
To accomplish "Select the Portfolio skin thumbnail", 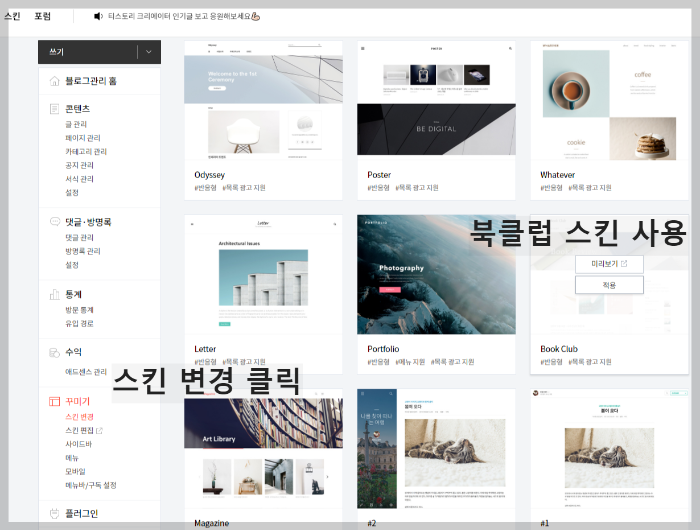I will 436,275.
